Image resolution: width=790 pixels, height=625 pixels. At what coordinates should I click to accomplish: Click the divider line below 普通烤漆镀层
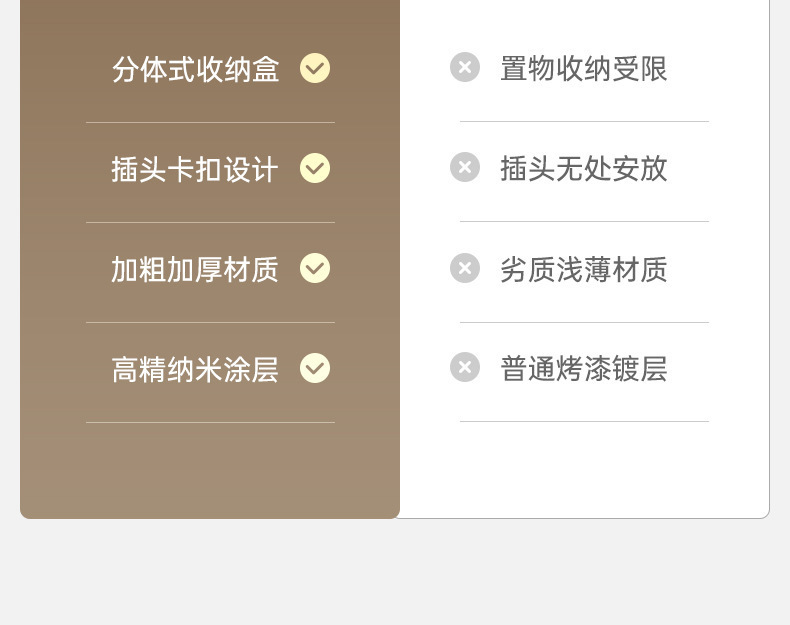click(584, 422)
